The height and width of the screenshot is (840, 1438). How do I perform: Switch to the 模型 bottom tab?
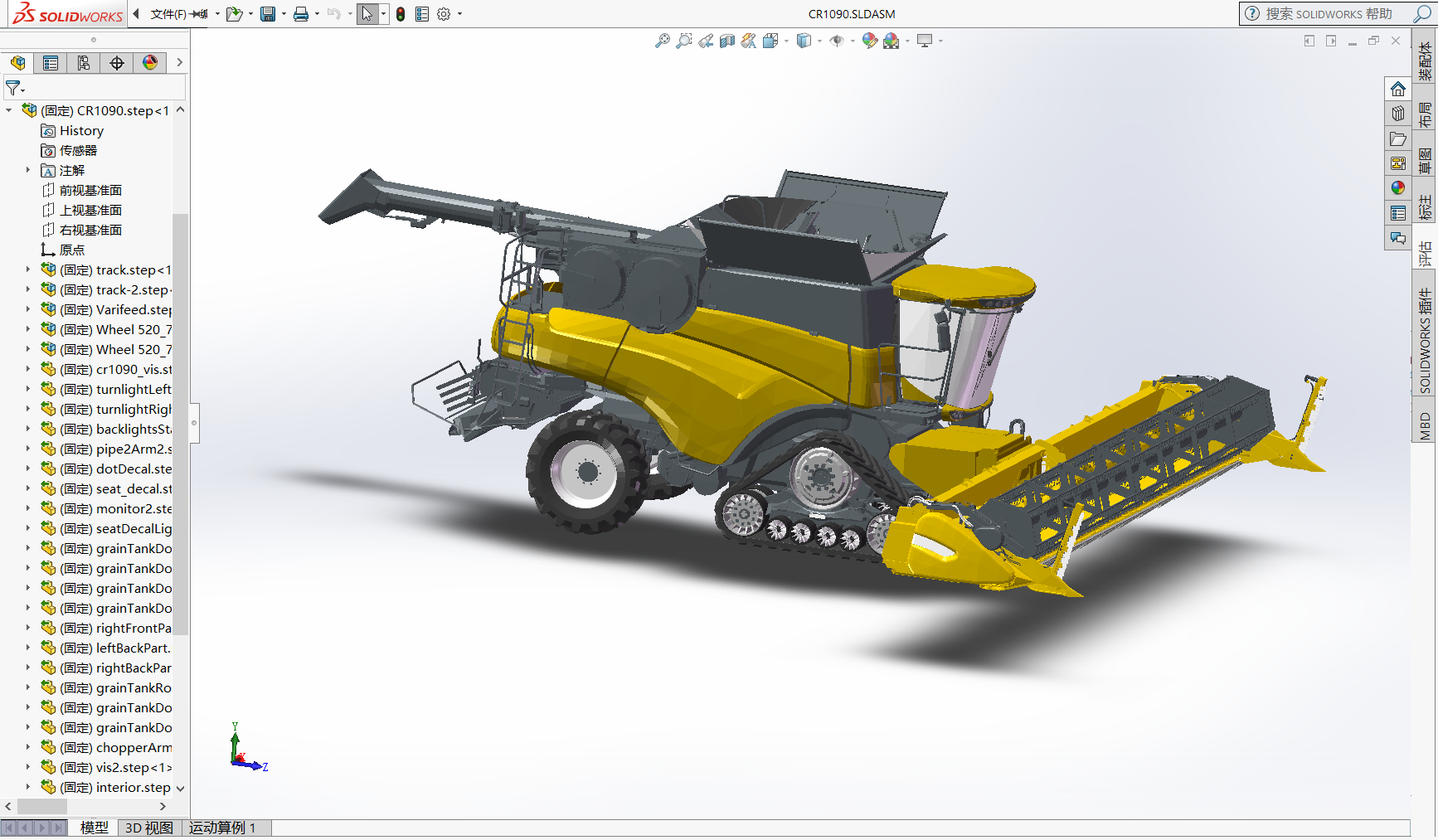point(94,828)
